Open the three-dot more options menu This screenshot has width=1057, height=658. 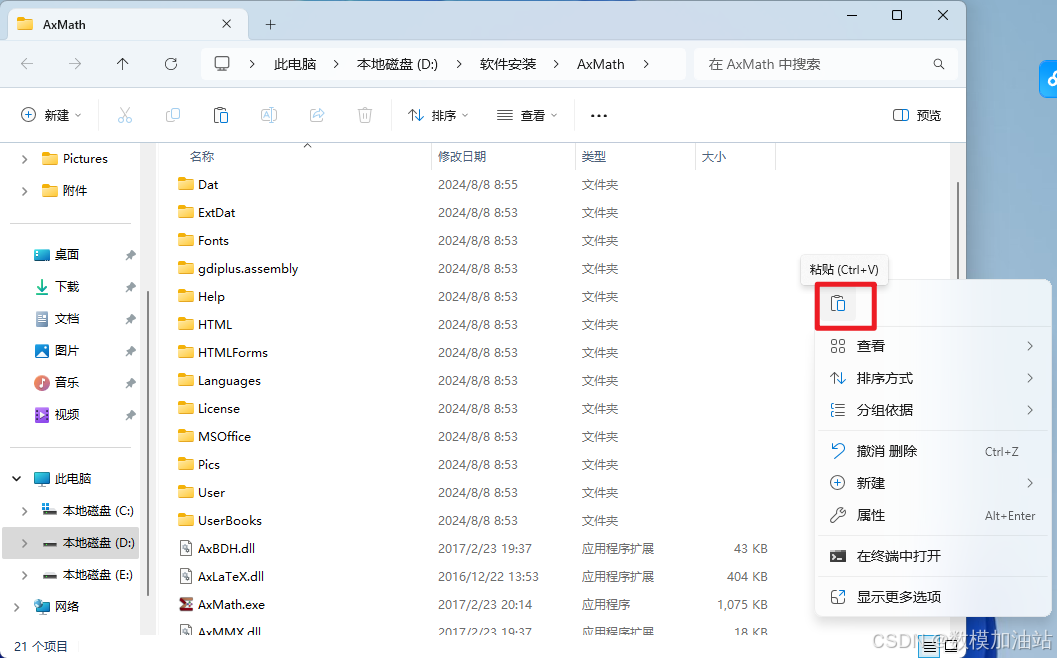coord(599,116)
